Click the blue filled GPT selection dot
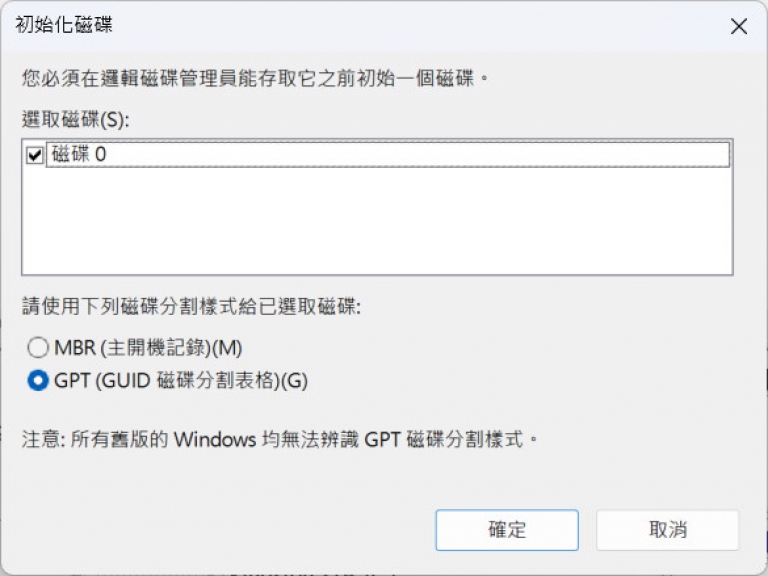Screen dimensions: 768x576 pos(38,381)
